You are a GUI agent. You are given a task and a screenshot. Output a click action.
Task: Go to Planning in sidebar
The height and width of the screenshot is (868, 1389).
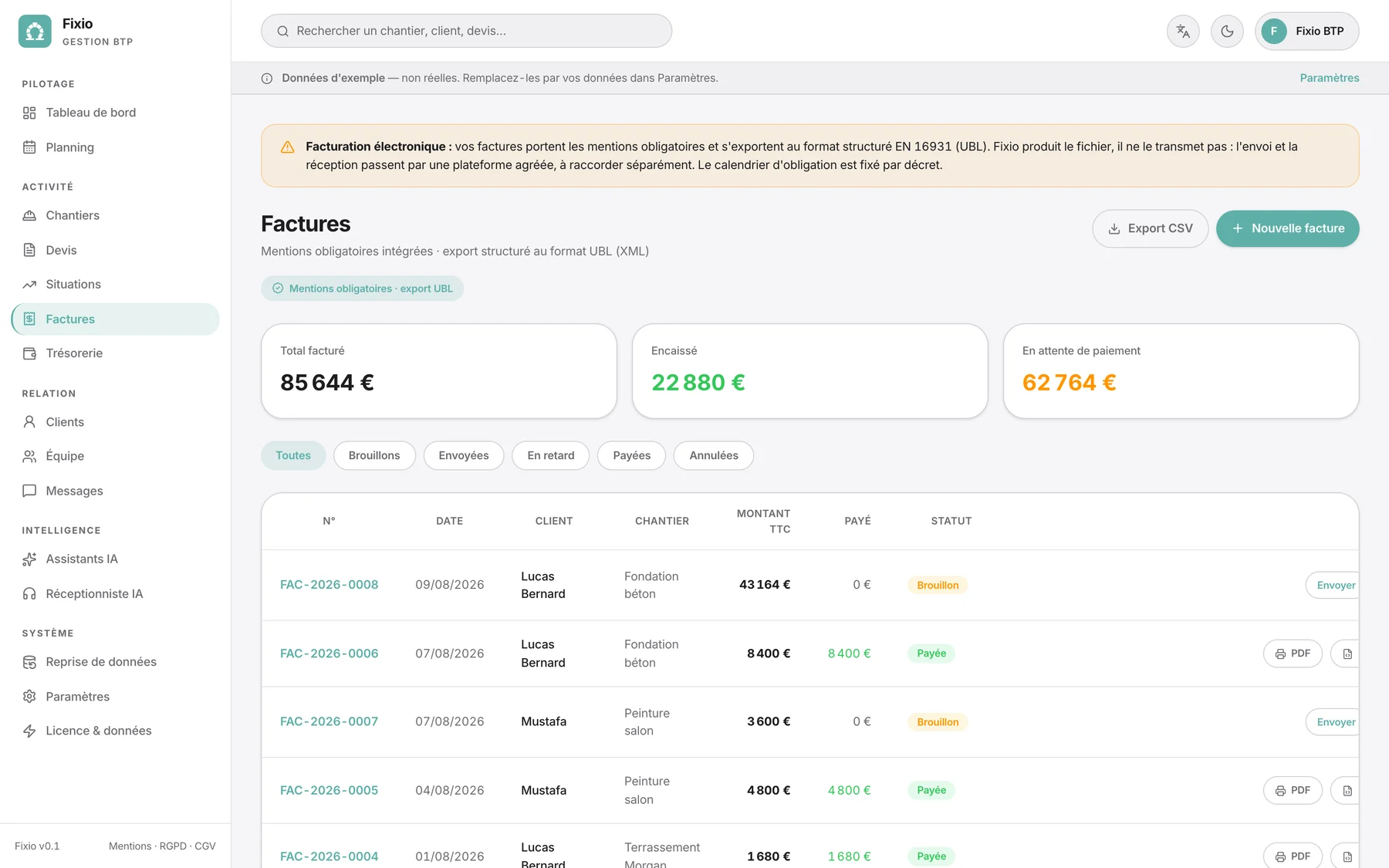116,147
